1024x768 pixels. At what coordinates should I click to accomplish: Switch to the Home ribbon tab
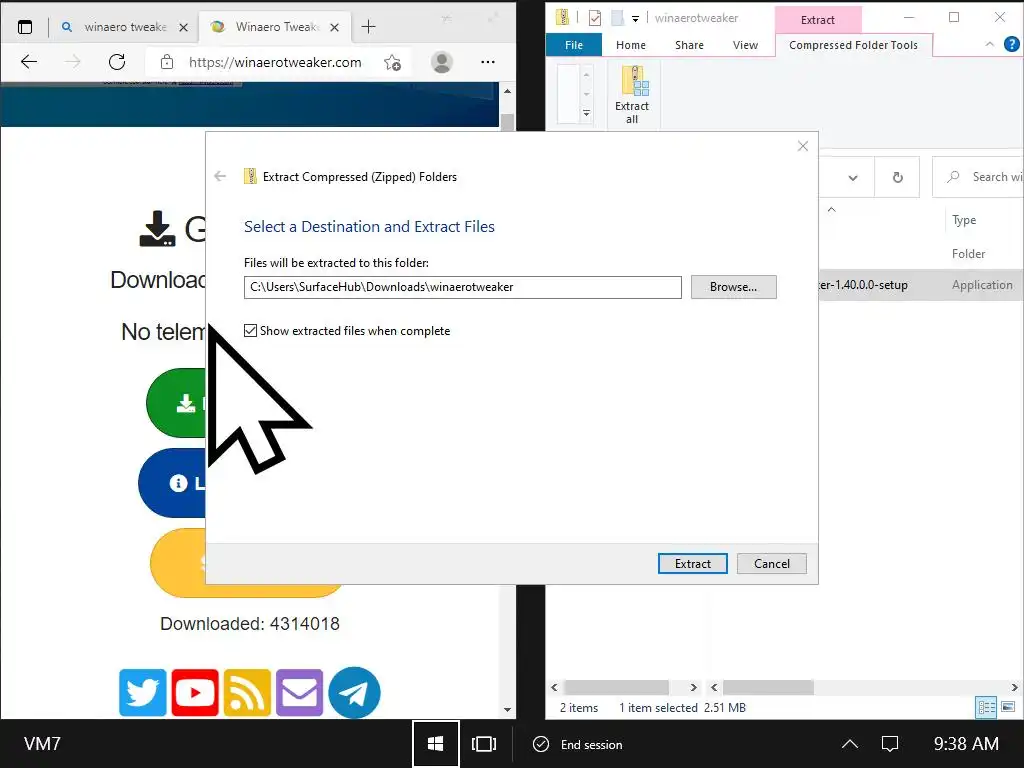point(630,45)
